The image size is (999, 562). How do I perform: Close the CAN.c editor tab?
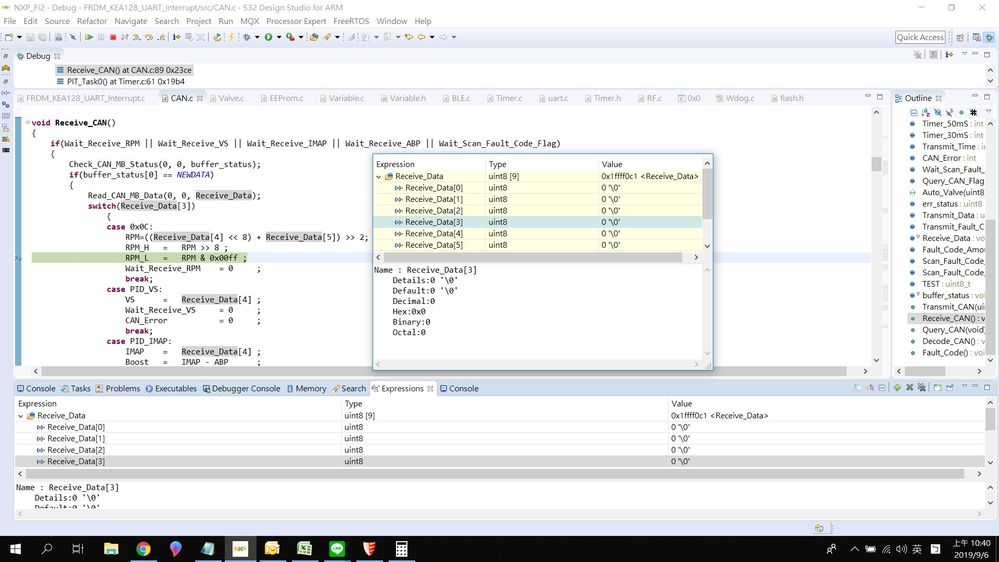pos(199,98)
